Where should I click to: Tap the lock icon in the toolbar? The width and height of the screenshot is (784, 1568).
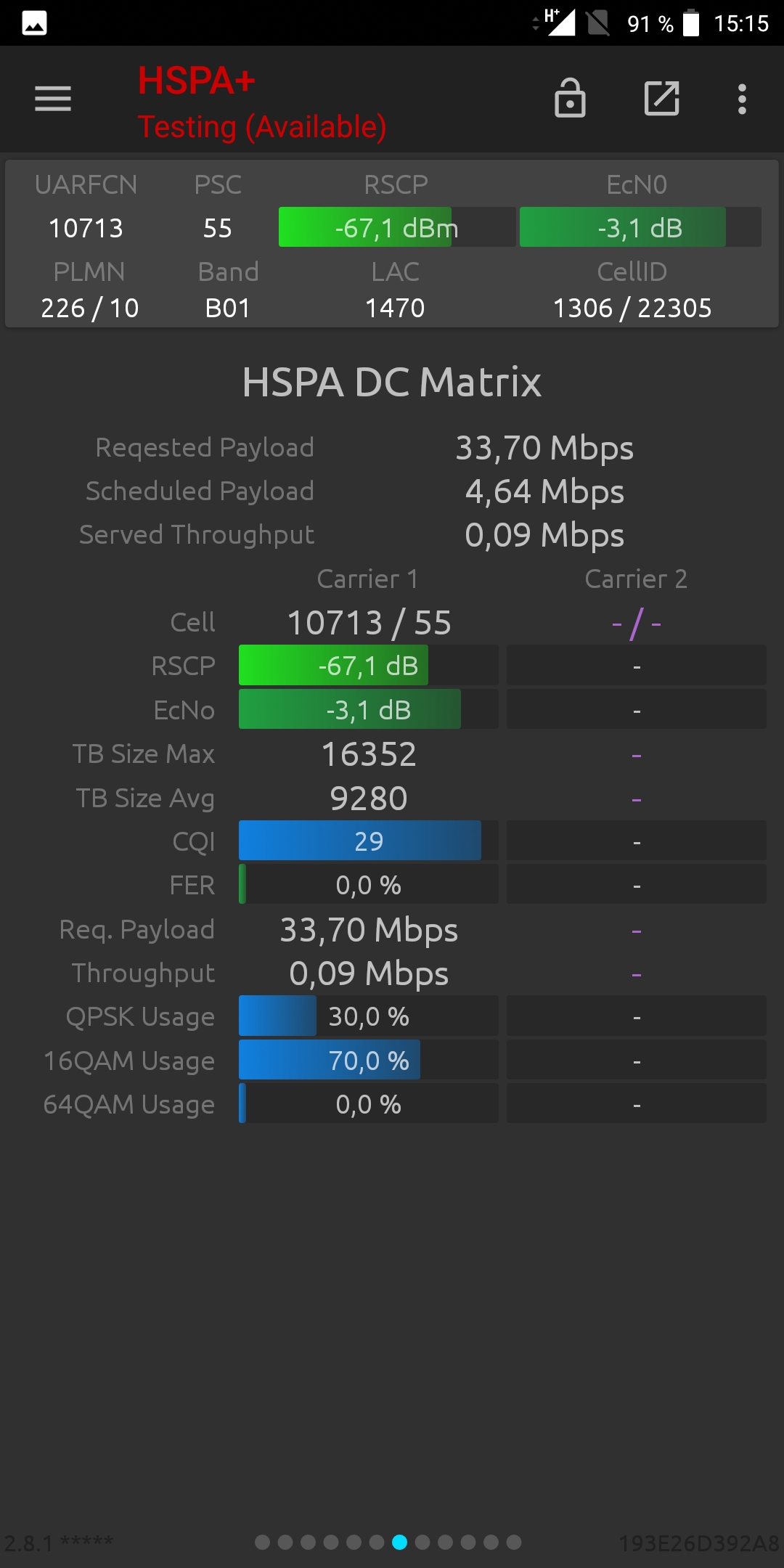click(570, 98)
